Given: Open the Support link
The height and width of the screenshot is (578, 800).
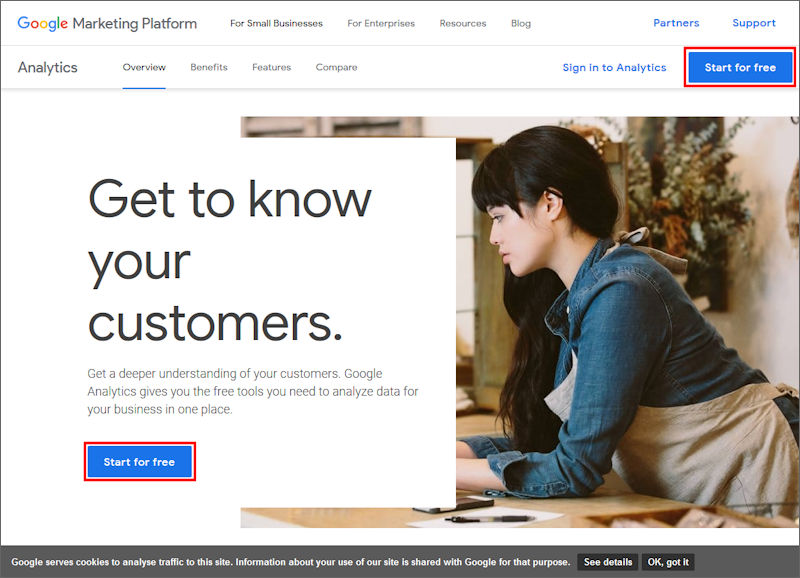Looking at the screenshot, I should point(754,23).
